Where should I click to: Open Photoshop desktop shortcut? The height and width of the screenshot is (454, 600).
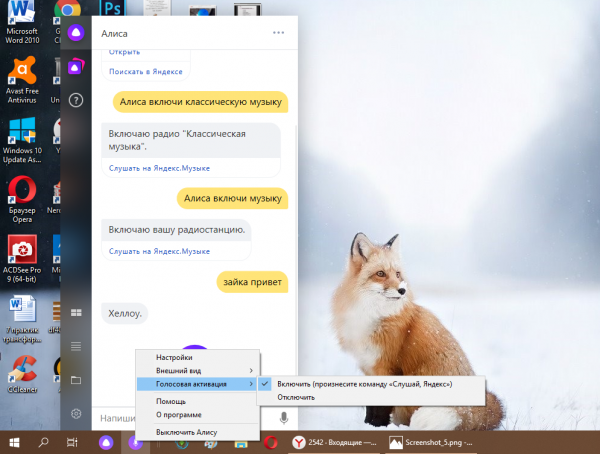pyautogui.click(x=112, y=8)
